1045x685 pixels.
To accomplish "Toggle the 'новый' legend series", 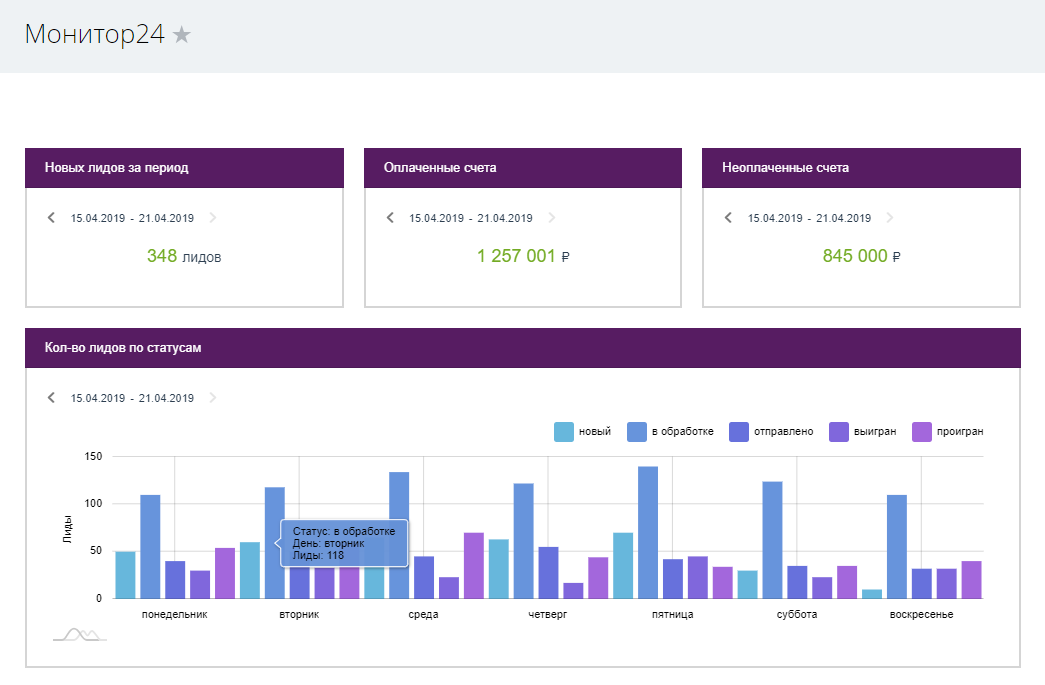I will click(583, 432).
